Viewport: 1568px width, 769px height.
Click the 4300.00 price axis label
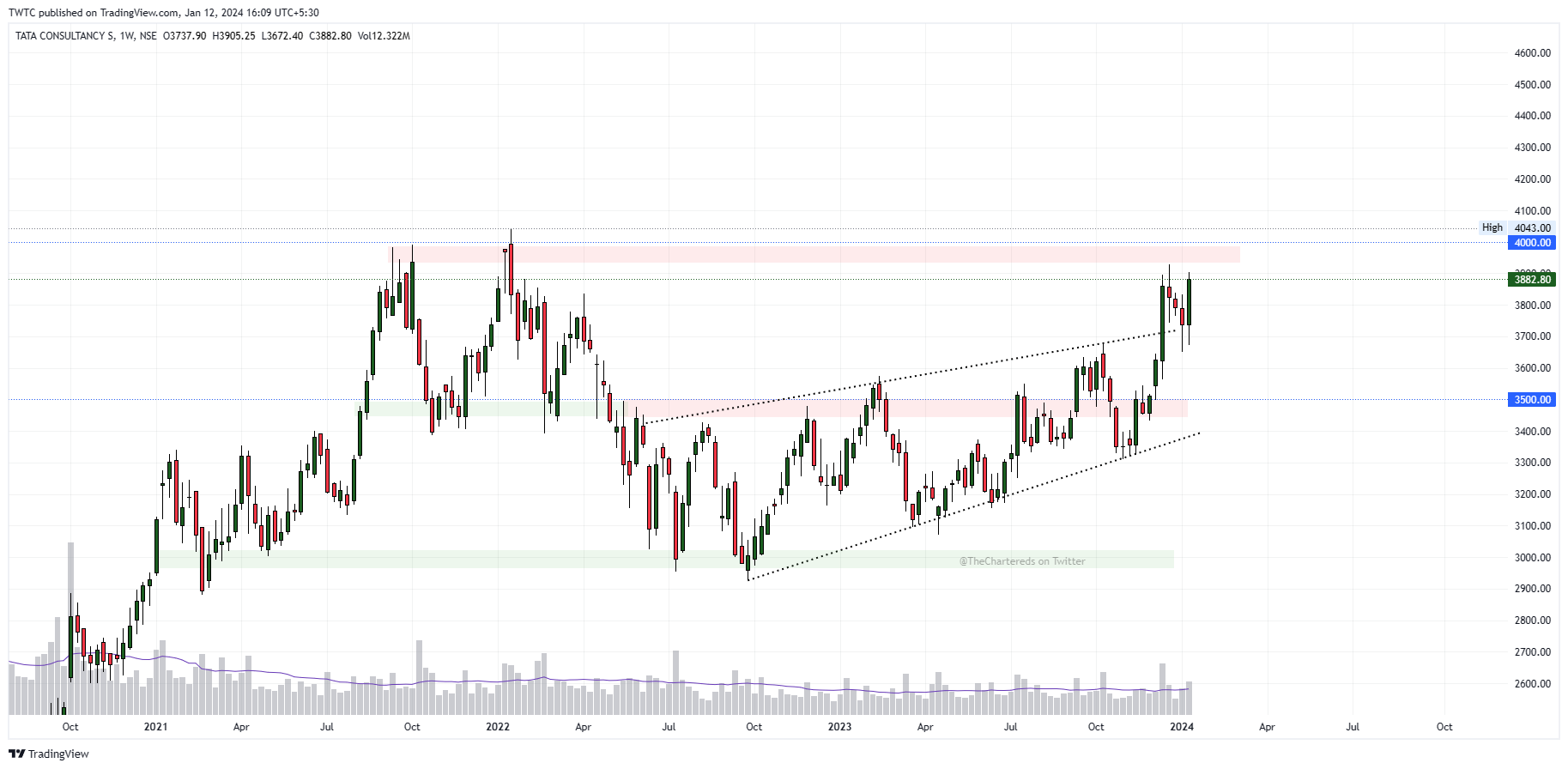click(1532, 148)
